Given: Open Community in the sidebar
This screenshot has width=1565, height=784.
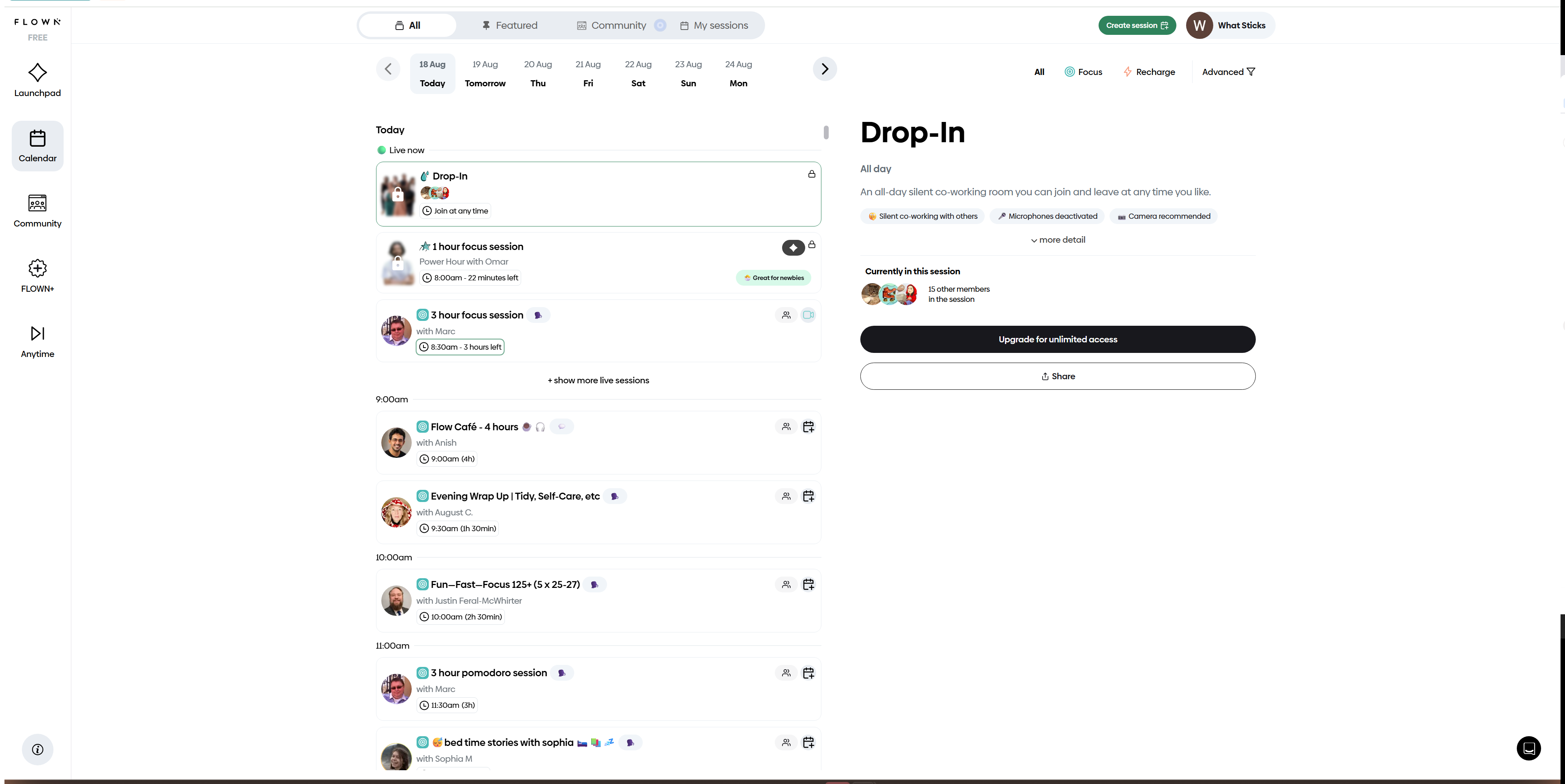Looking at the screenshot, I should tap(37, 211).
